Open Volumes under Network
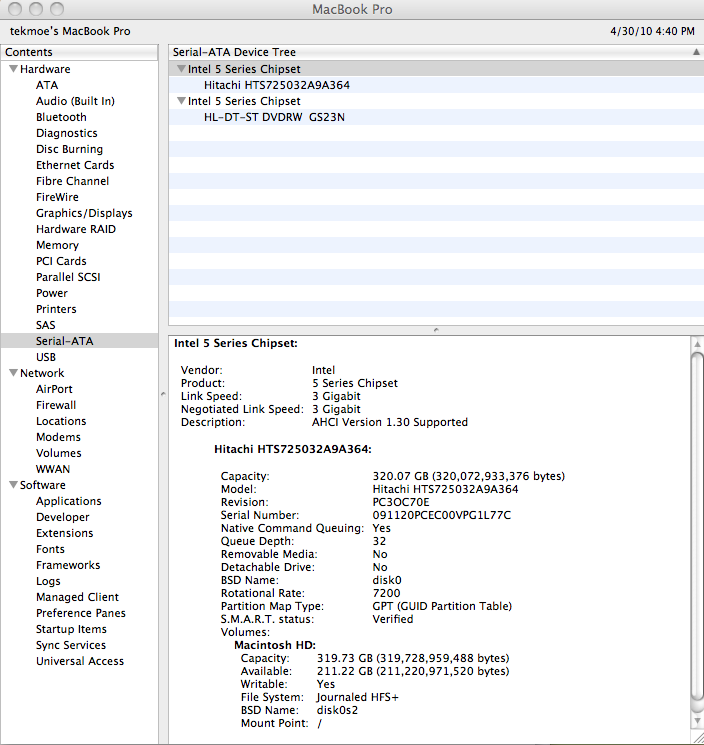Viewport: 704px width, 745px height. point(58,453)
